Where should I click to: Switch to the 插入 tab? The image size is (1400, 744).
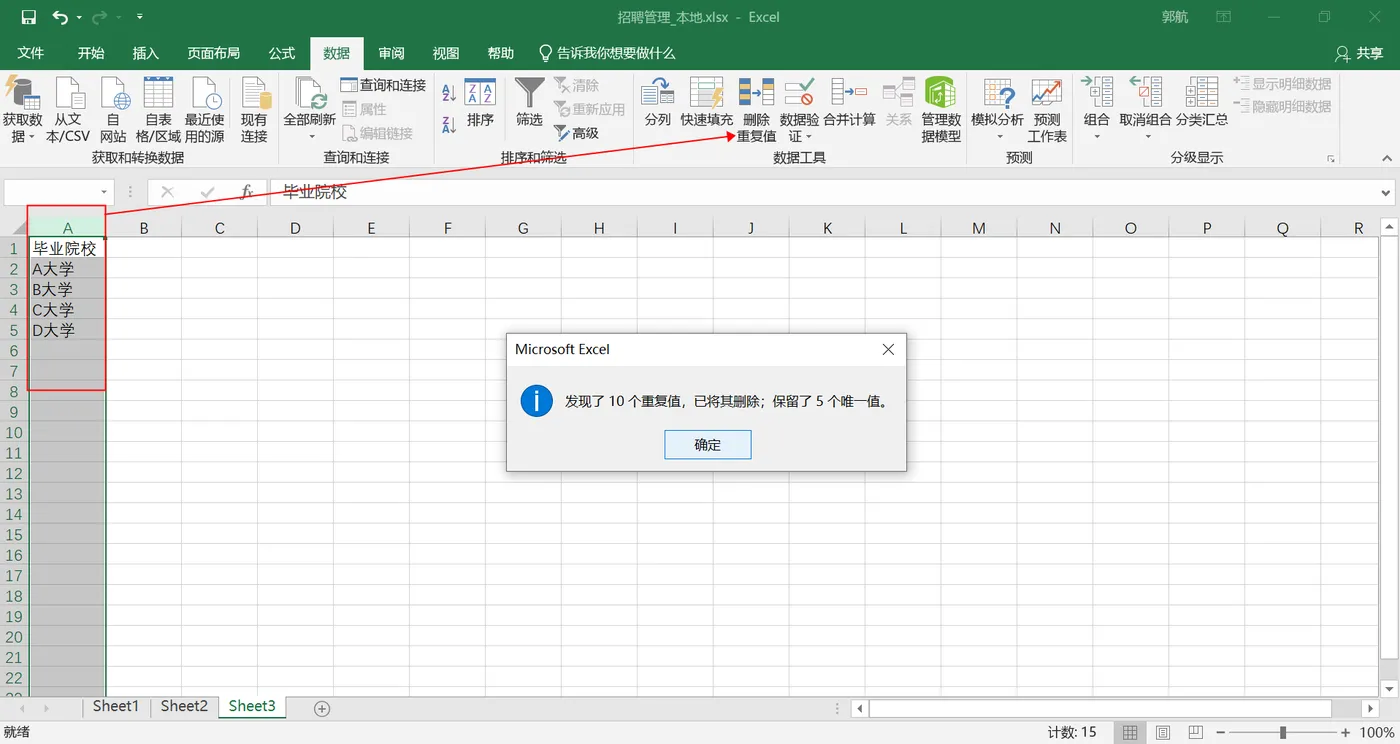[x=146, y=53]
